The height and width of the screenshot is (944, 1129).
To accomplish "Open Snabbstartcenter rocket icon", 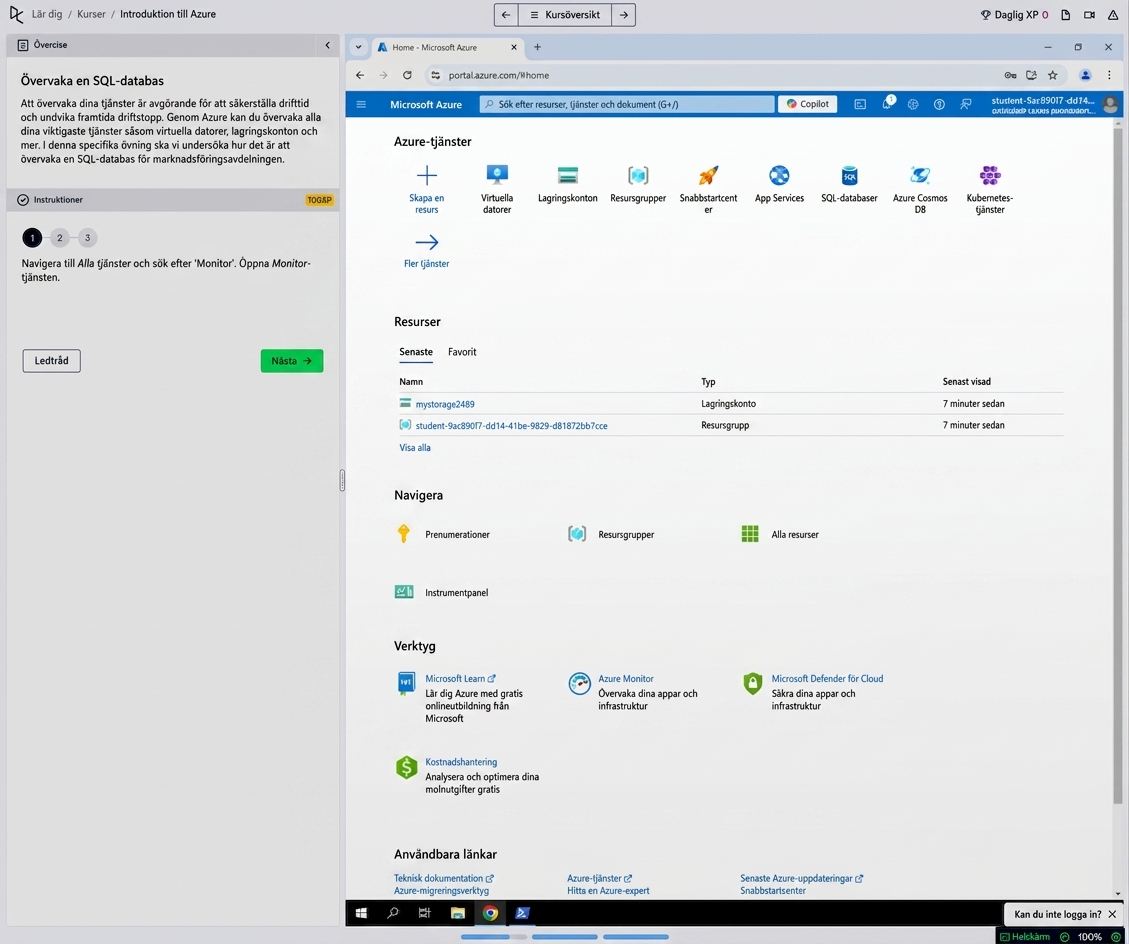I will click(708, 175).
